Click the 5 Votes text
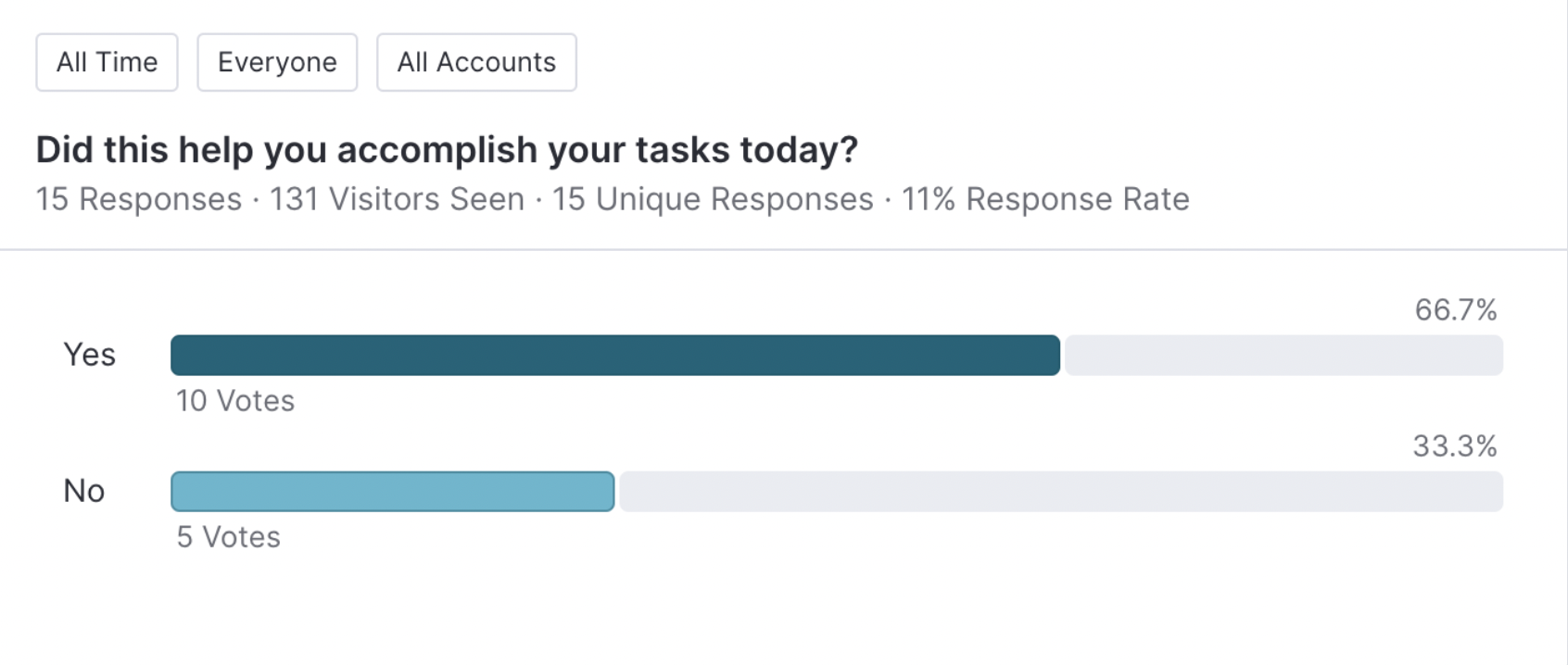 point(229,537)
